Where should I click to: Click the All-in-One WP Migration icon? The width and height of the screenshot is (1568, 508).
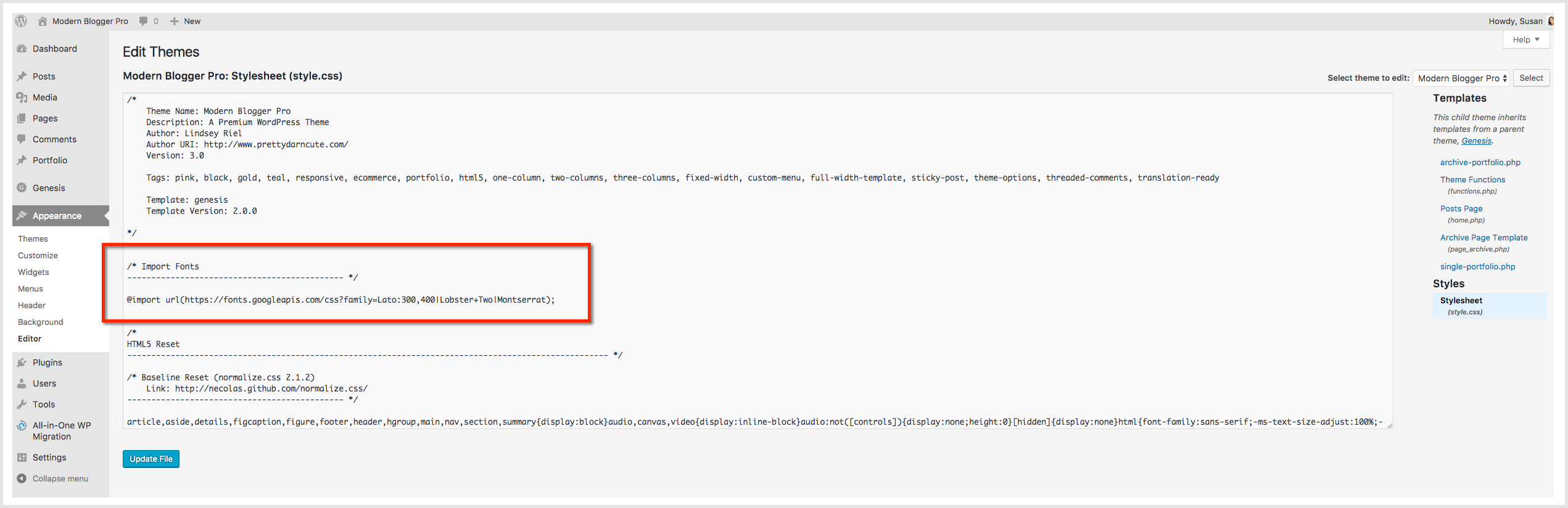click(22, 425)
